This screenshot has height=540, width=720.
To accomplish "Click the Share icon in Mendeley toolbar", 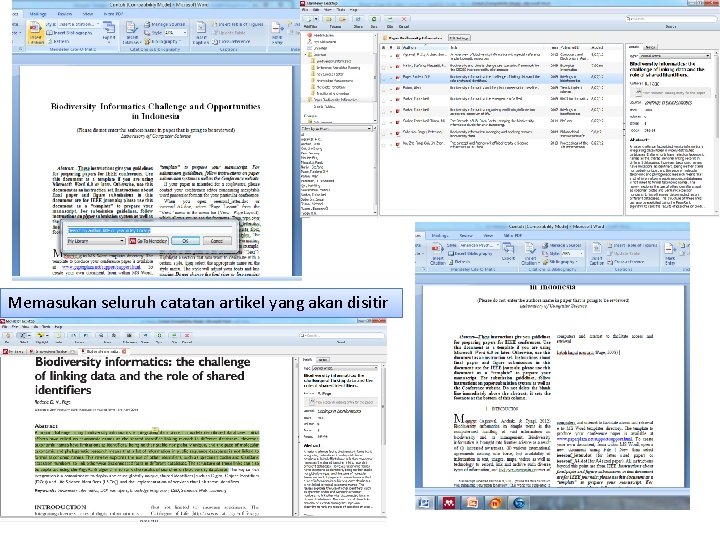I will [358, 19].
